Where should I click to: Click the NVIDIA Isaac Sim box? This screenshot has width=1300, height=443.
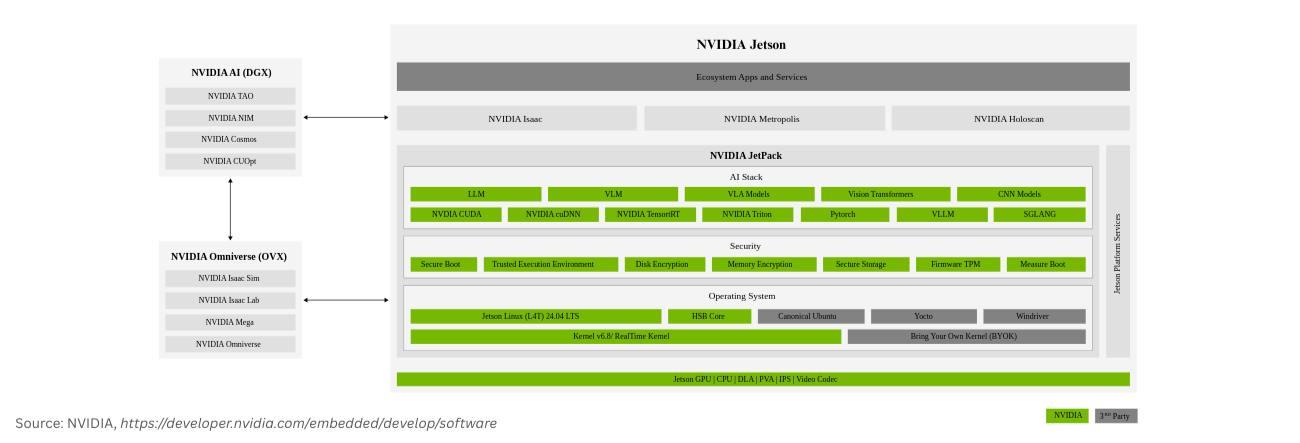(230, 279)
